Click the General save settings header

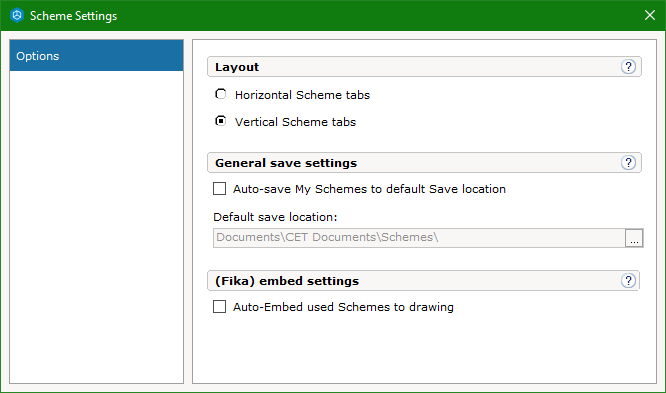pos(424,163)
